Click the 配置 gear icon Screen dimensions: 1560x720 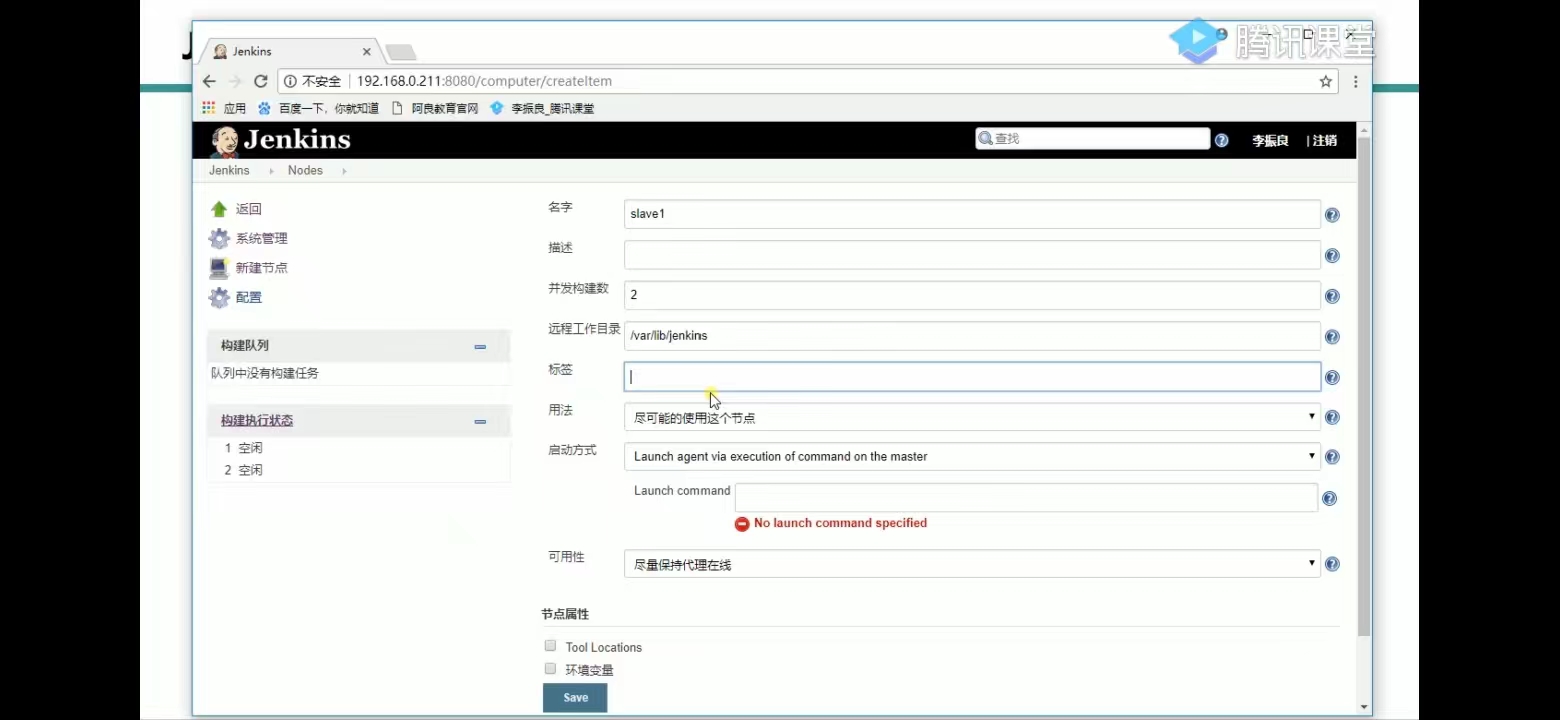click(x=219, y=297)
